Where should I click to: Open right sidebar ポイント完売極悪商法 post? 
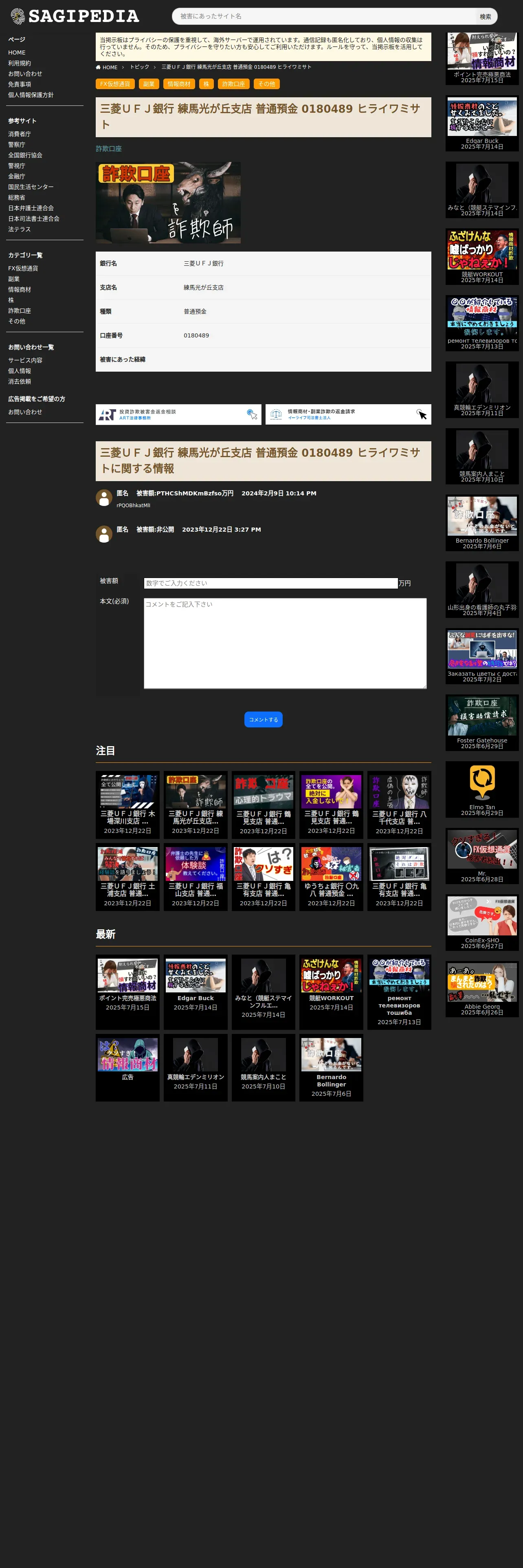(x=482, y=59)
